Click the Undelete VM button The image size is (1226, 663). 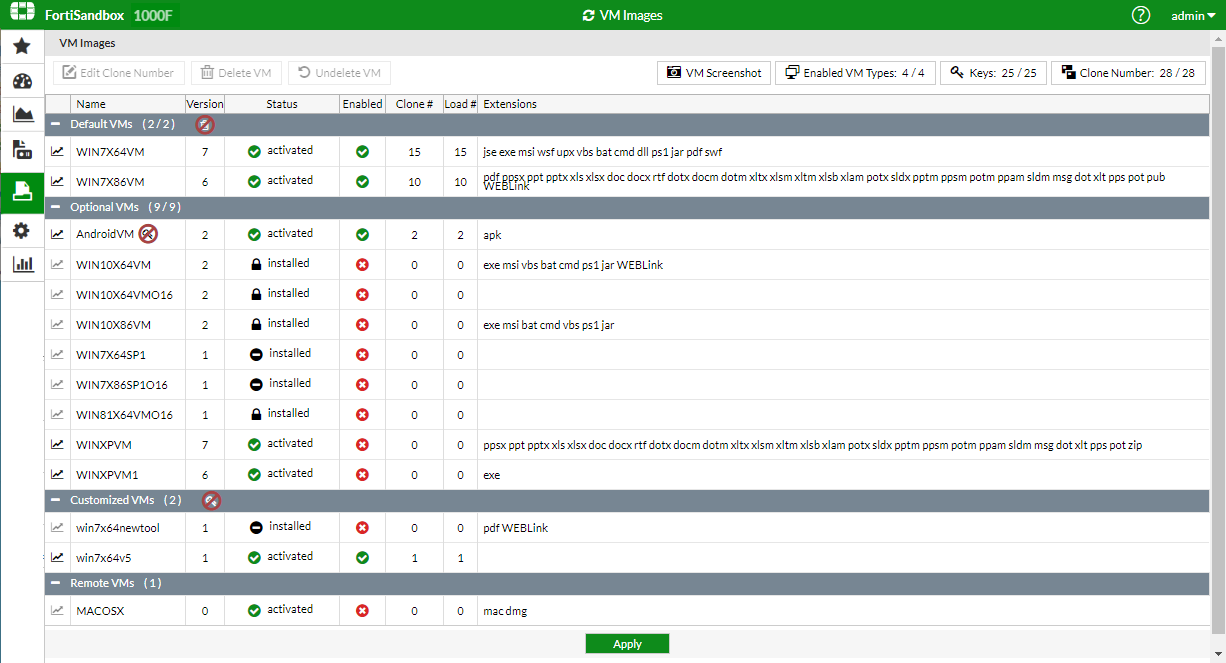[339, 73]
